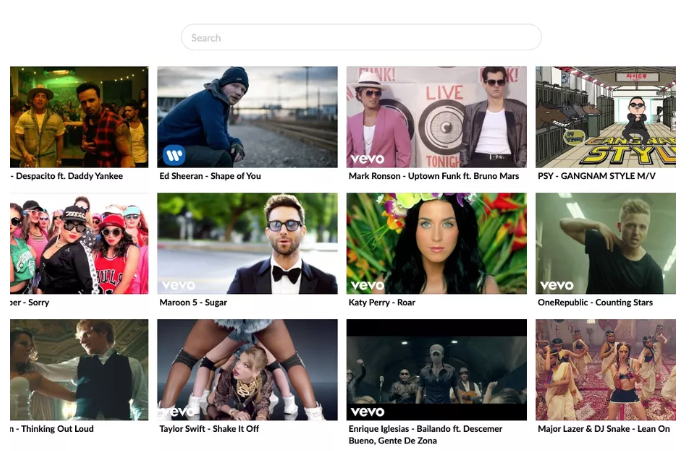Viewport: 693px width, 451px height.
Task: Open the Katy Perry Roar thumbnail
Action: pos(437,243)
